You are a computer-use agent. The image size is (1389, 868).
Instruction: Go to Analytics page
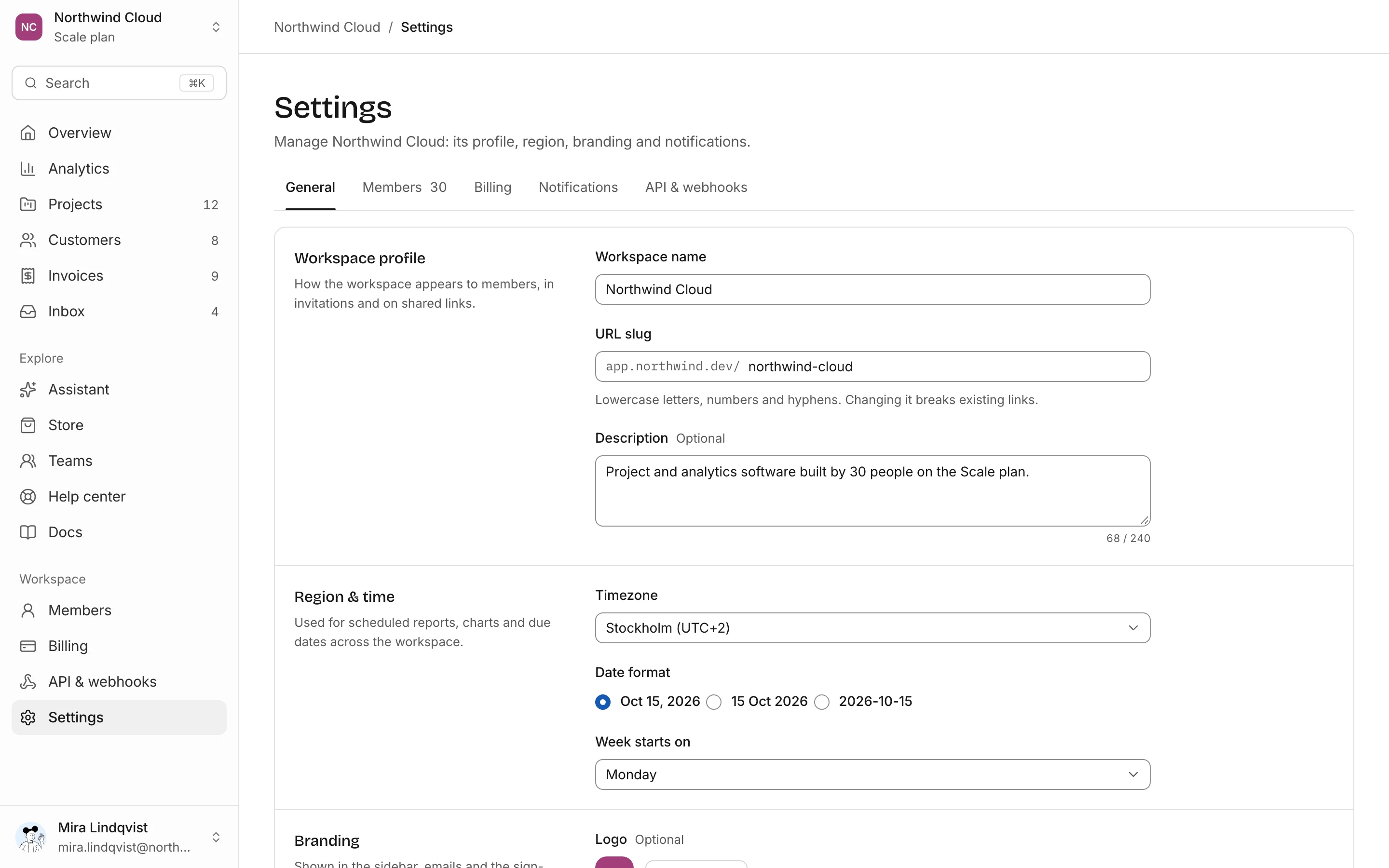[x=119, y=168]
